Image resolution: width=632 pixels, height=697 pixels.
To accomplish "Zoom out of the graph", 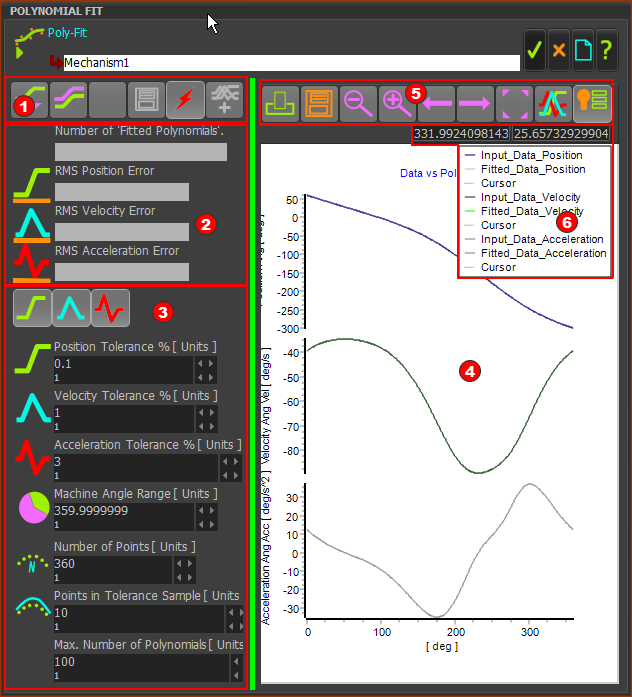I will coord(358,104).
